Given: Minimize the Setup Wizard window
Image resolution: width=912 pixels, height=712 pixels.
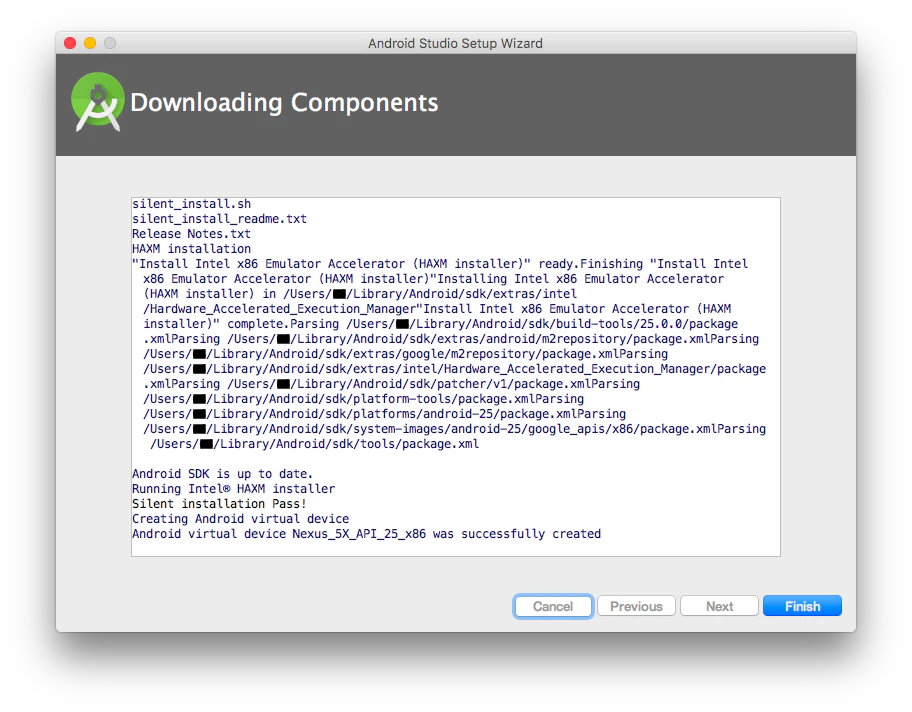Looking at the screenshot, I should pyautogui.click(x=90, y=43).
